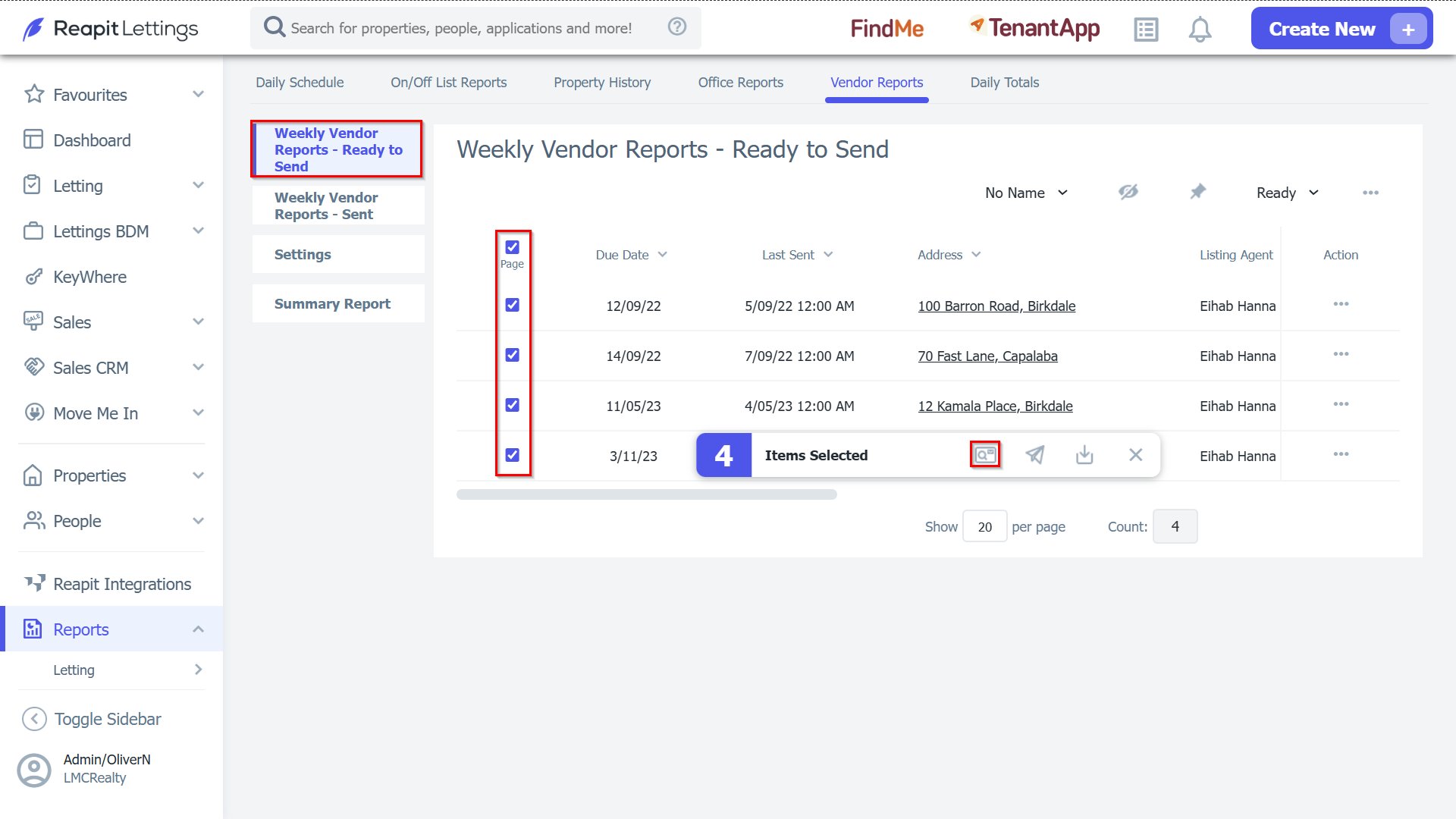Open the 70 Fast Lane, Capalaba link
The image size is (1456, 819).
pyautogui.click(x=987, y=356)
